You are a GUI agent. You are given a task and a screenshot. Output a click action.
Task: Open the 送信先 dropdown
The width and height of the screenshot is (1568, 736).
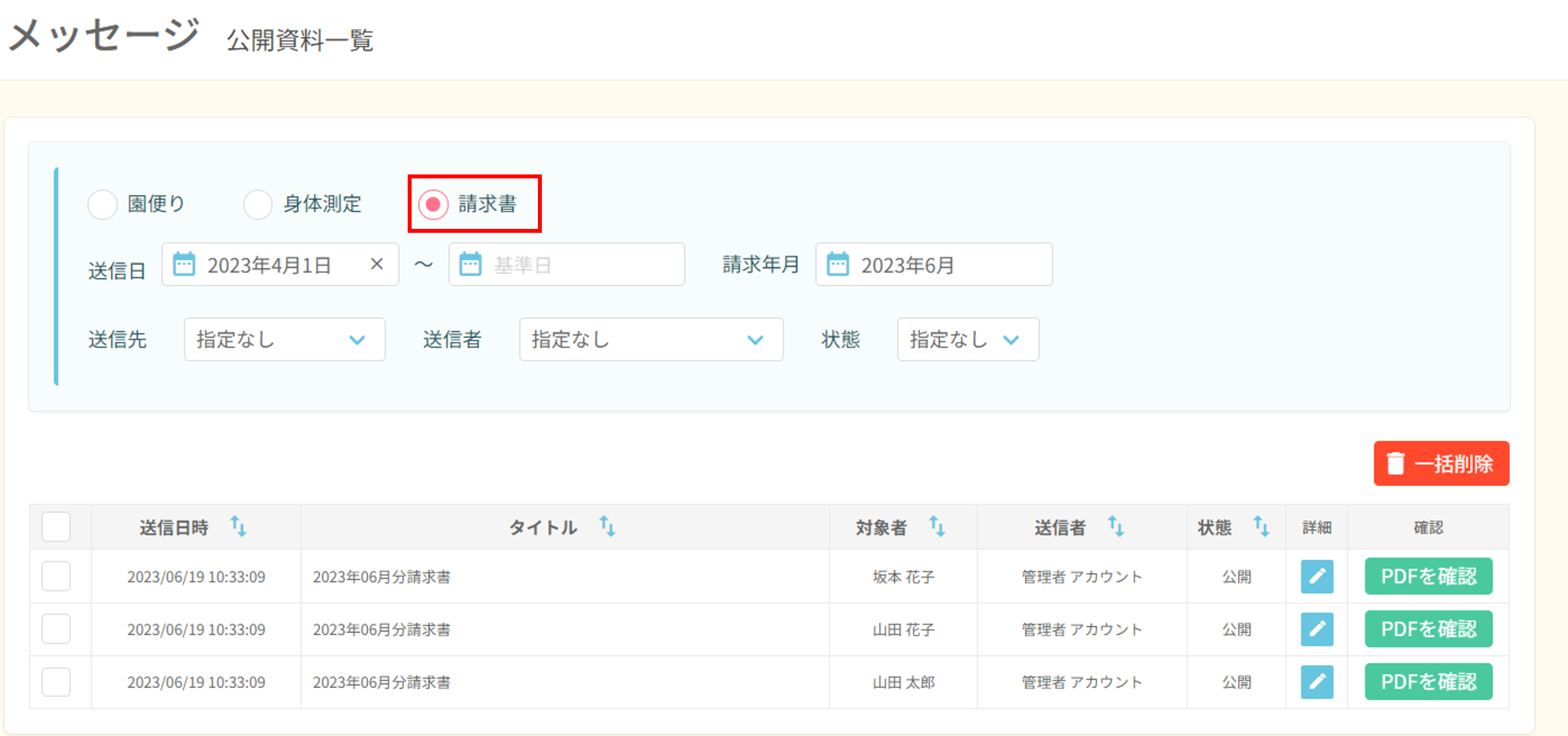point(284,339)
